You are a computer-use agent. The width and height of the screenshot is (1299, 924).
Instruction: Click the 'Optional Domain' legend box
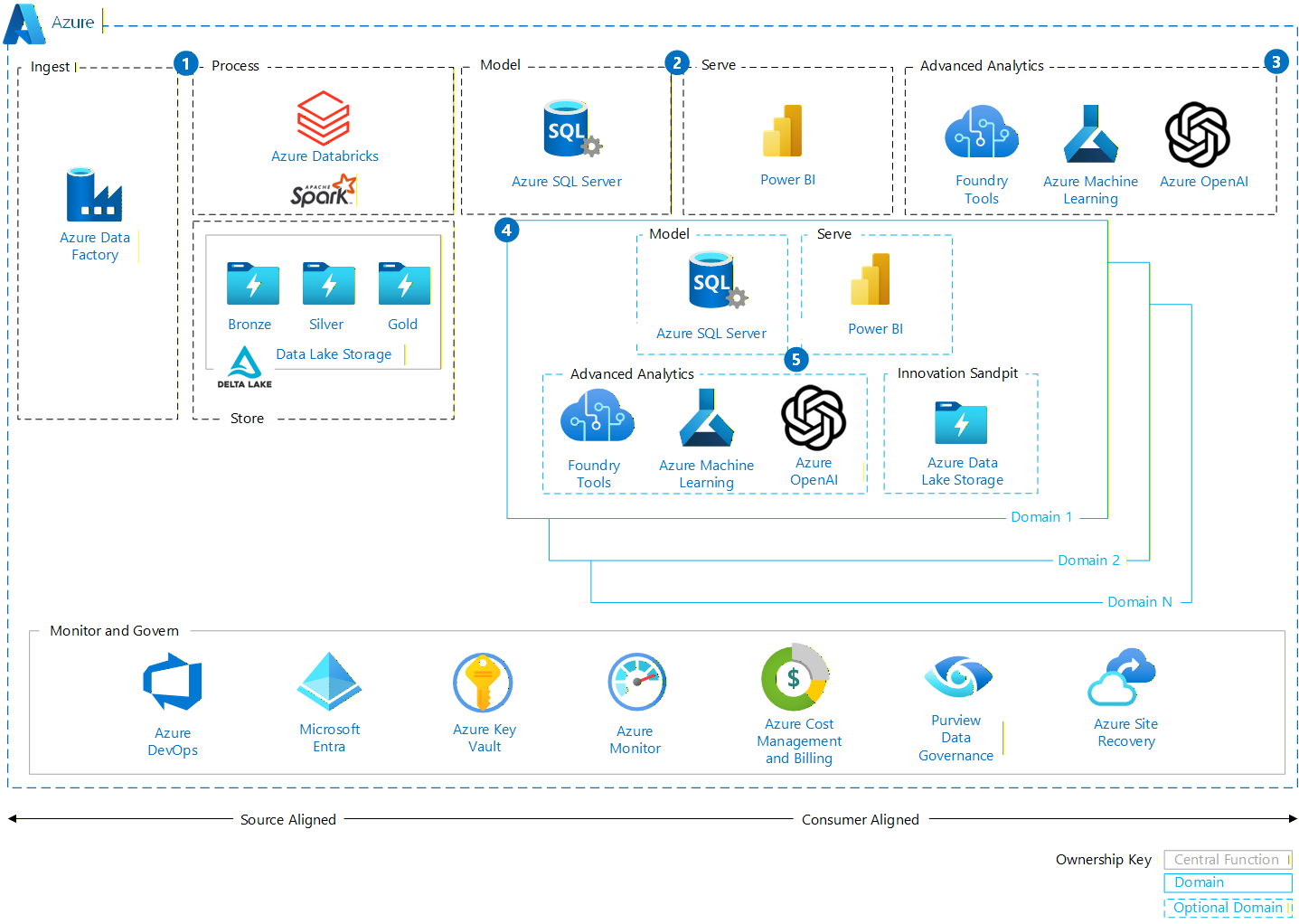point(1228,908)
